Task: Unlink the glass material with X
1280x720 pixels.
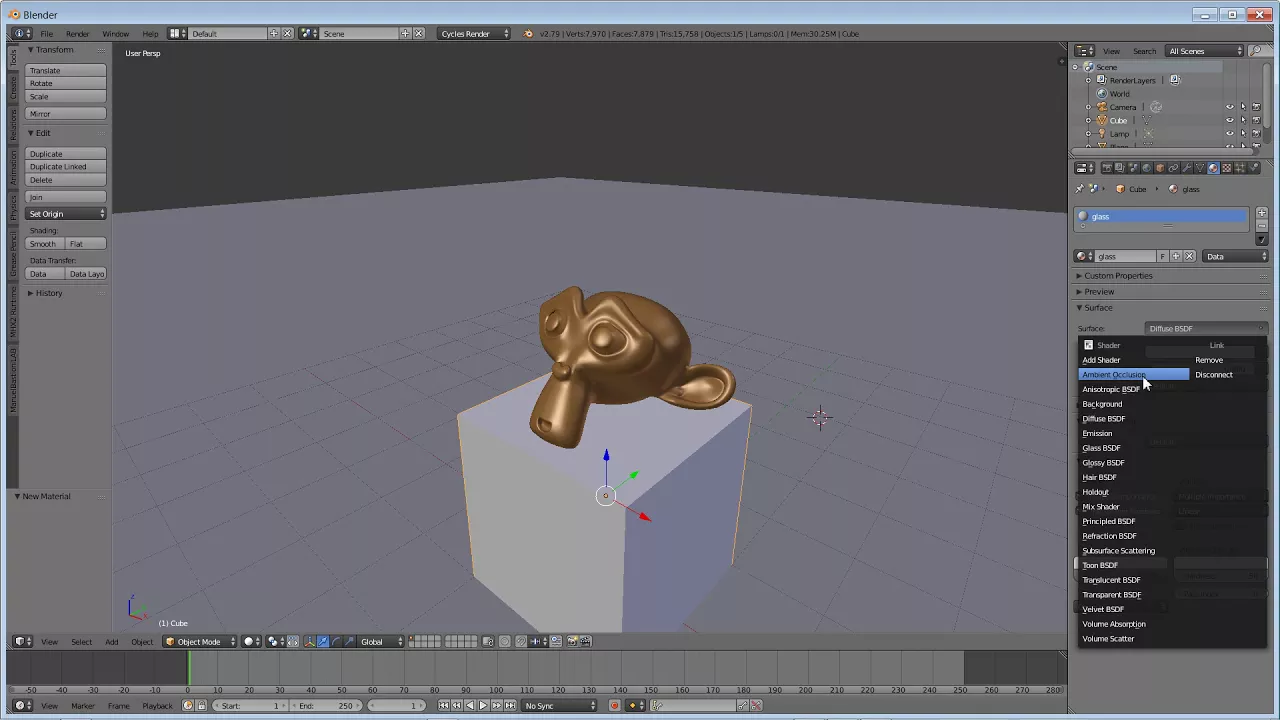Action: 1189,256
